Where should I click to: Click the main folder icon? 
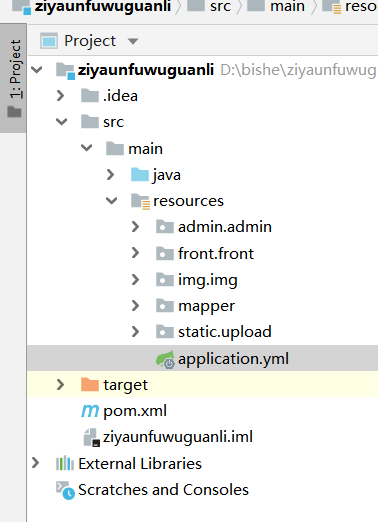point(115,148)
